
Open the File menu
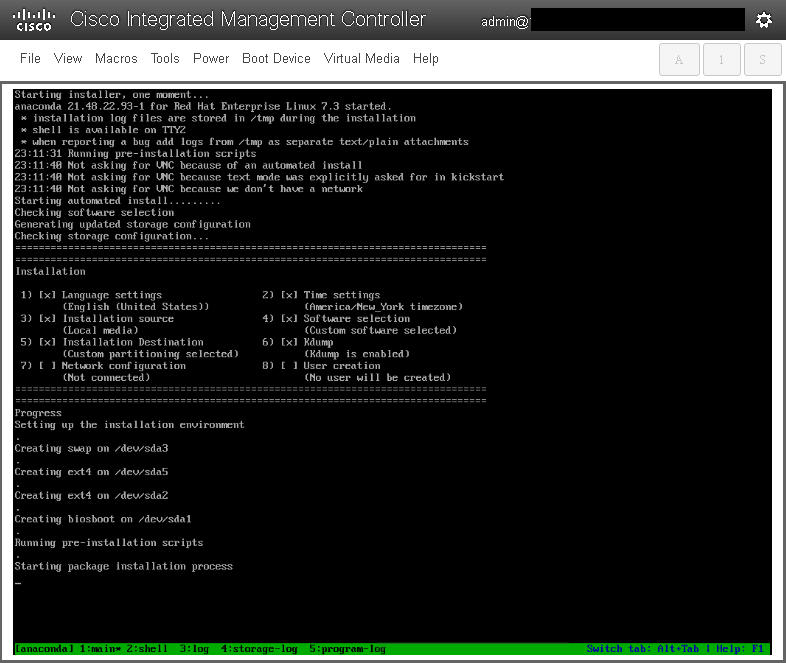[30, 59]
